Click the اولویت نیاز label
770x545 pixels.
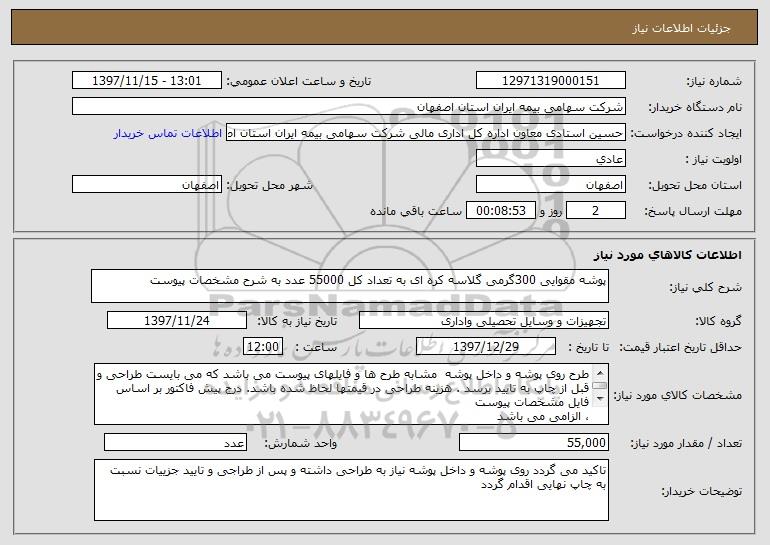(x=714, y=159)
